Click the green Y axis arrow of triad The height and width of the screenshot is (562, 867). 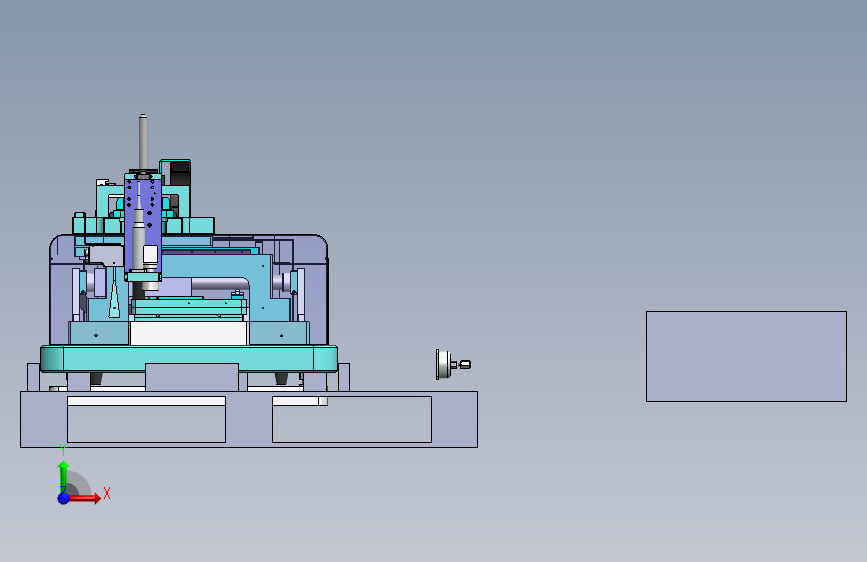pos(64,476)
